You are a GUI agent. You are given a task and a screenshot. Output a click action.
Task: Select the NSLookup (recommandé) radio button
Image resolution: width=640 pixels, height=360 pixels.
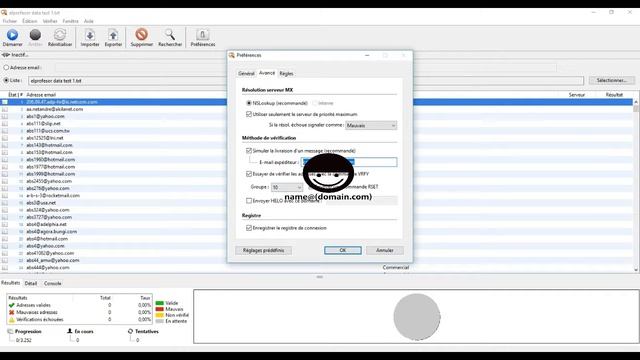[x=249, y=103]
